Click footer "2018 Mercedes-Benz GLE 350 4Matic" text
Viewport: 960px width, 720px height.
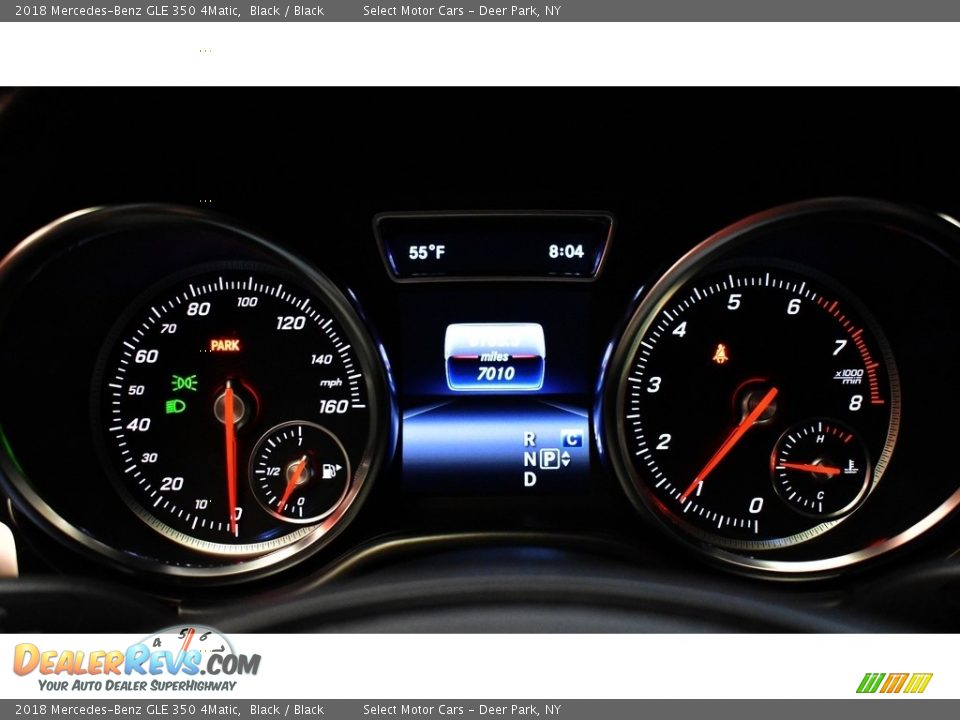point(127,710)
